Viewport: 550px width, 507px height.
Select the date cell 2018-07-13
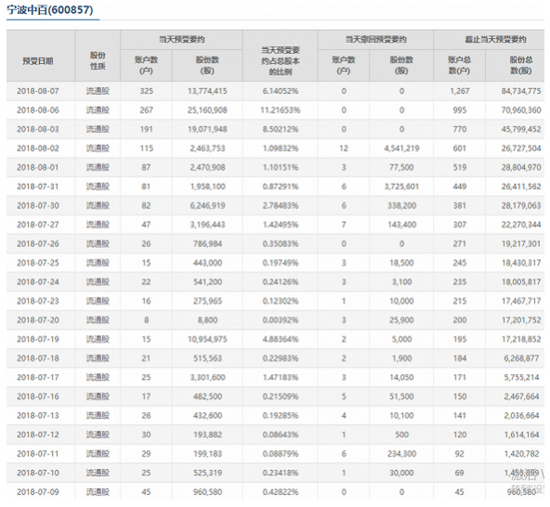point(38,415)
